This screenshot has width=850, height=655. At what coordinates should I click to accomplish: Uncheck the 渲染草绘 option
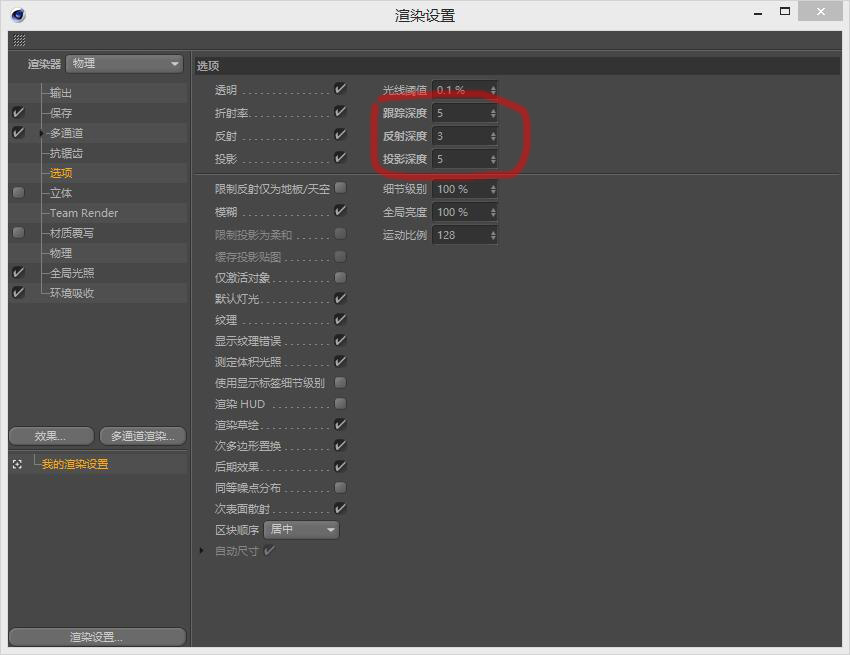click(x=340, y=424)
